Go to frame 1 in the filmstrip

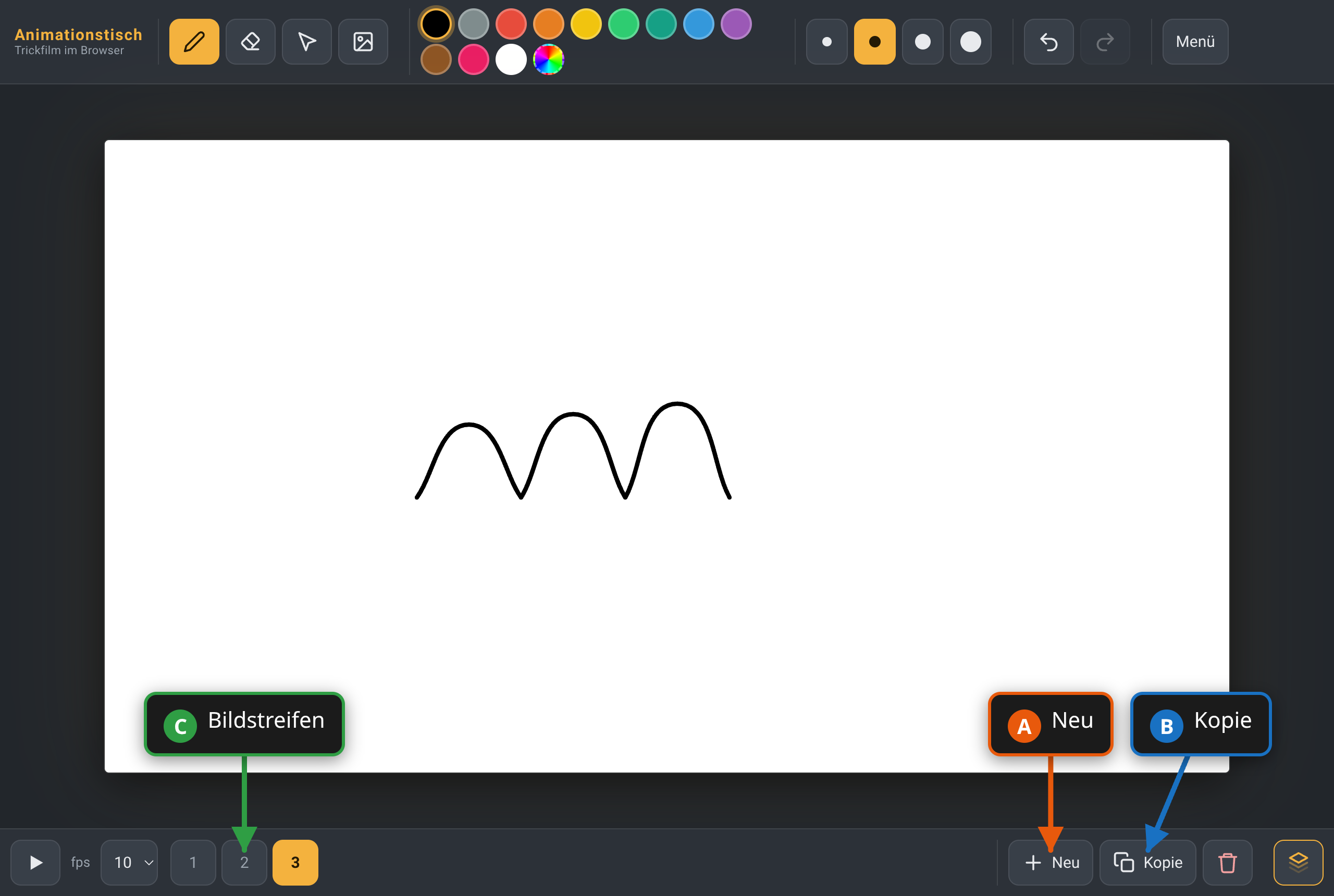[x=193, y=862]
